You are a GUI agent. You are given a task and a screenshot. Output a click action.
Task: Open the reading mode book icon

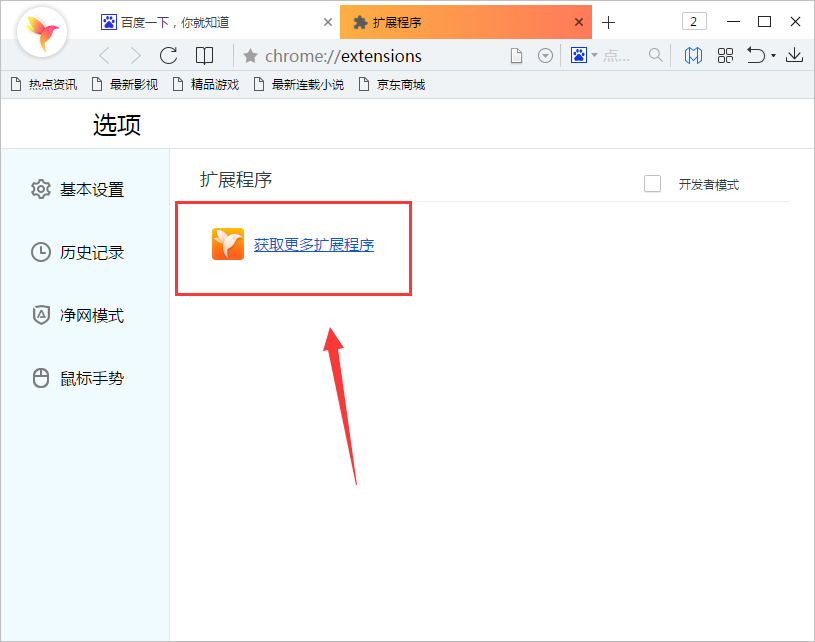click(204, 55)
